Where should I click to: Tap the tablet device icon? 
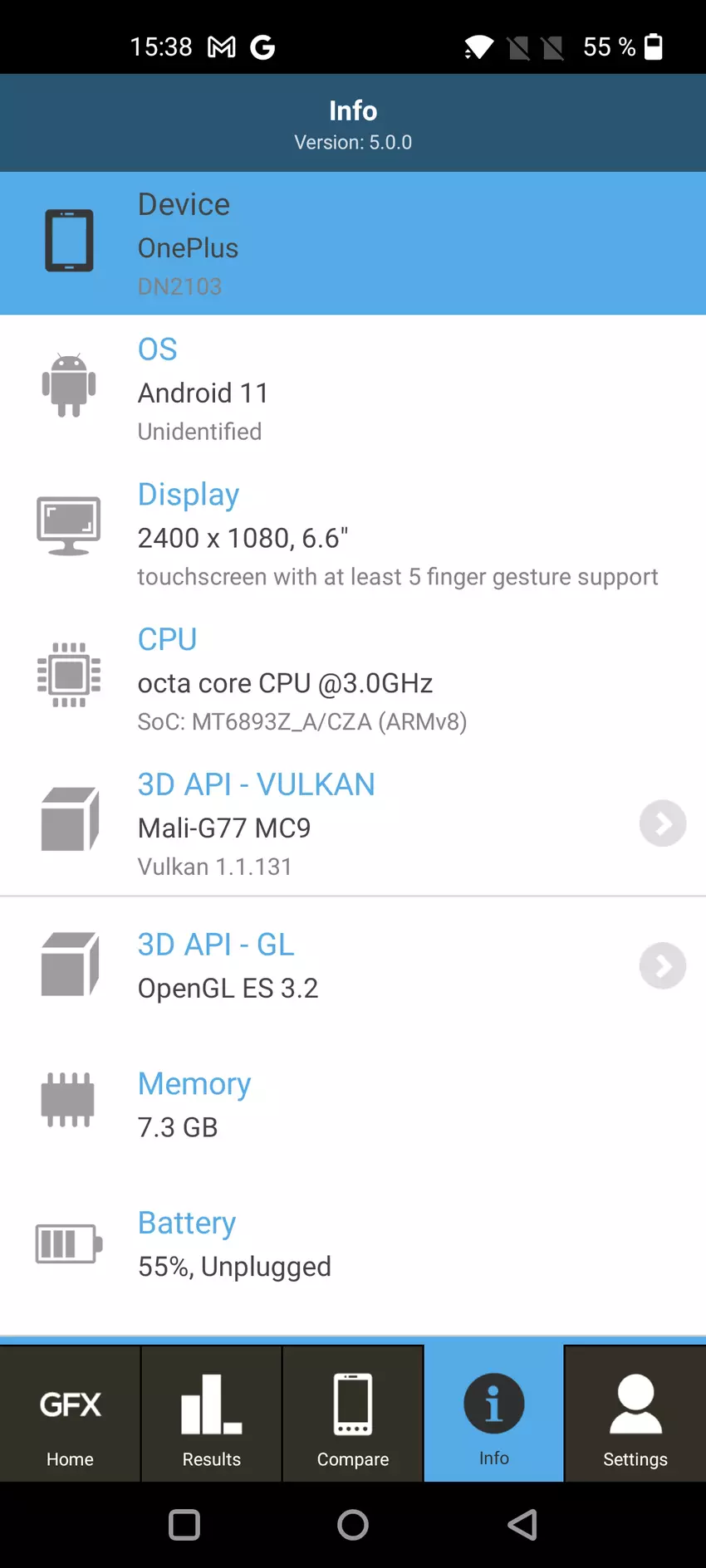coord(69,241)
